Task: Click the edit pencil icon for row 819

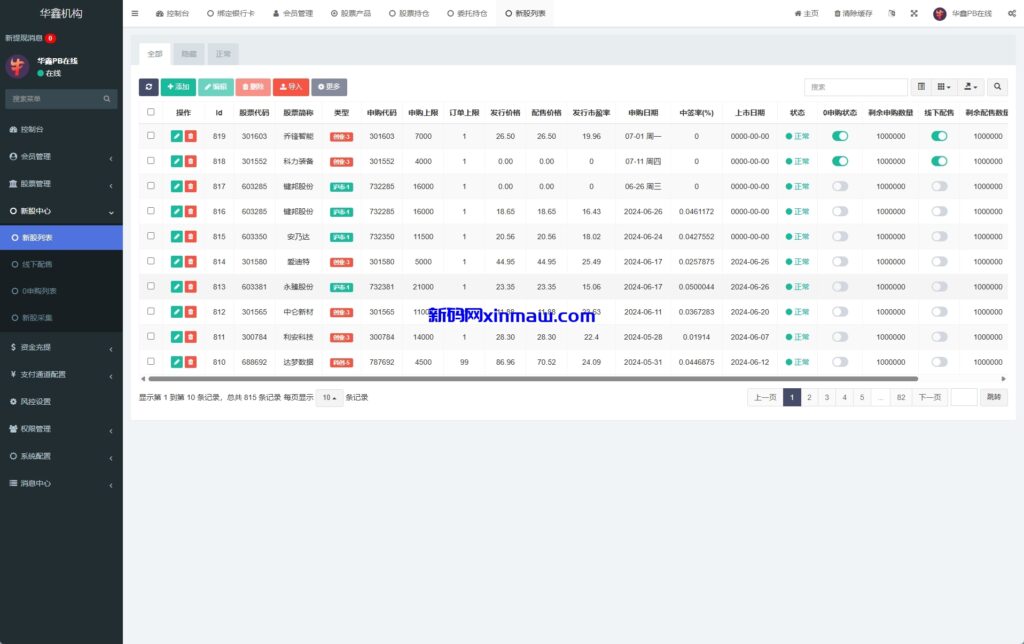Action: [177, 136]
